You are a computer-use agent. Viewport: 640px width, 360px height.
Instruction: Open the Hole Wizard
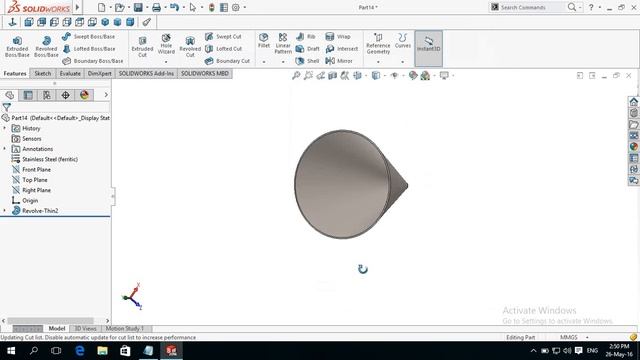[x=166, y=44]
